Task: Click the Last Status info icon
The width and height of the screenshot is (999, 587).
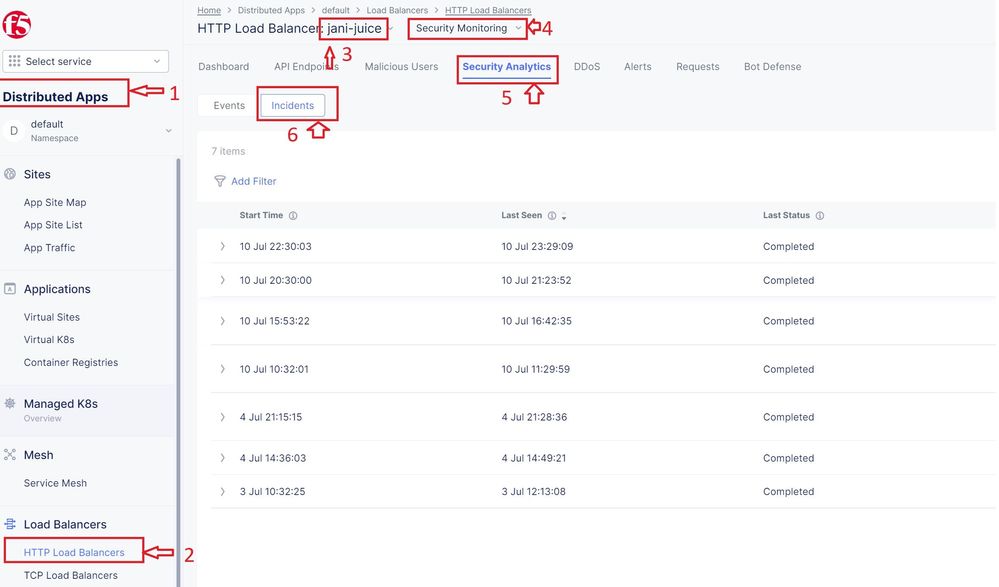Action: [820, 216]
